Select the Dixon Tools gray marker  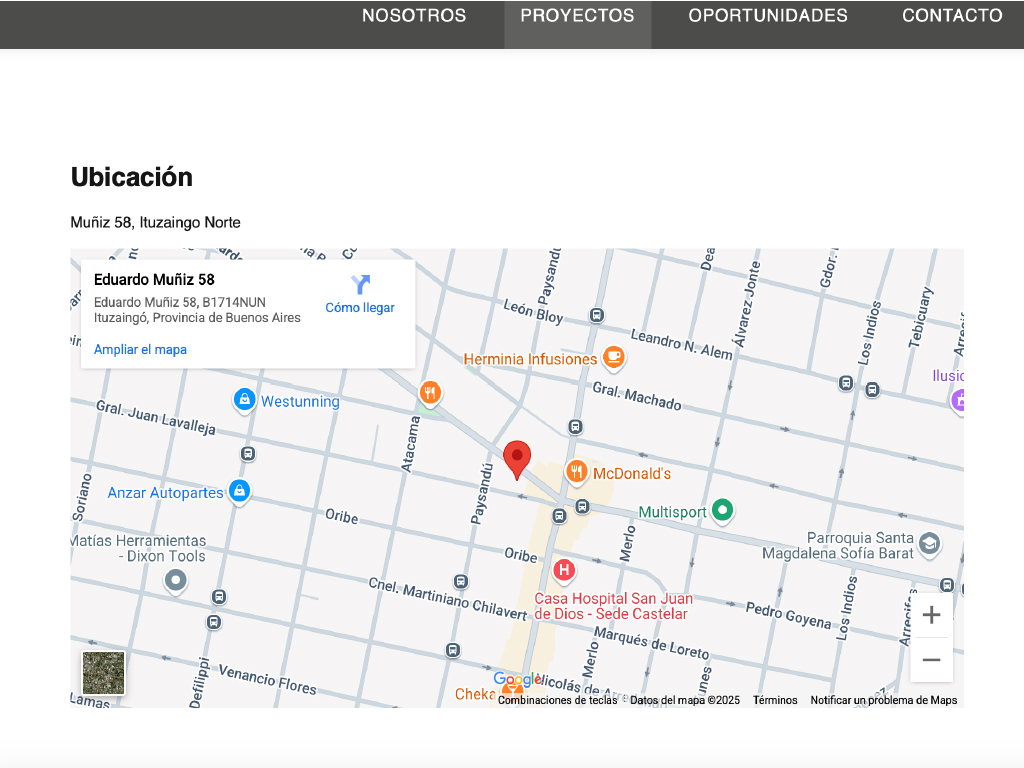176,580
